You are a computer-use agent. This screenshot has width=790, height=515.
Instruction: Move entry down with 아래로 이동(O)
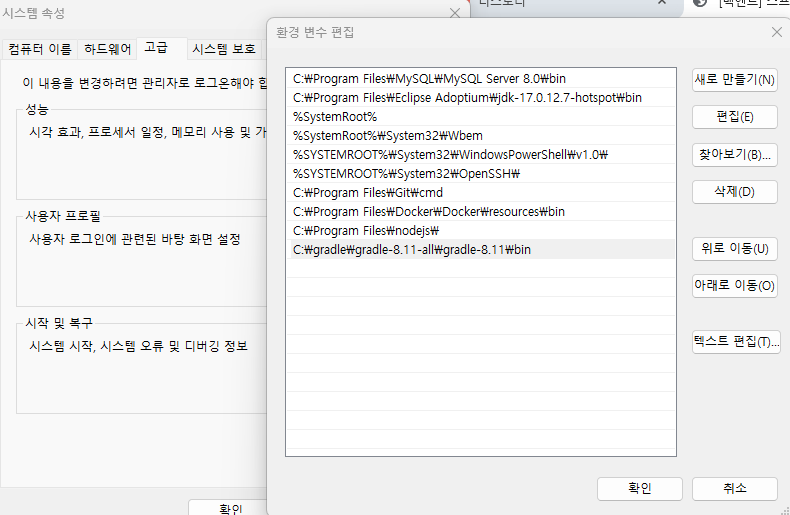coord(735,286)
